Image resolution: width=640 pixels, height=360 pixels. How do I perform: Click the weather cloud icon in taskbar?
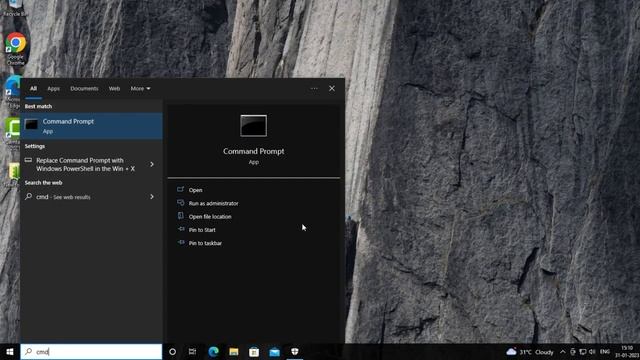(x=511, y=351)
